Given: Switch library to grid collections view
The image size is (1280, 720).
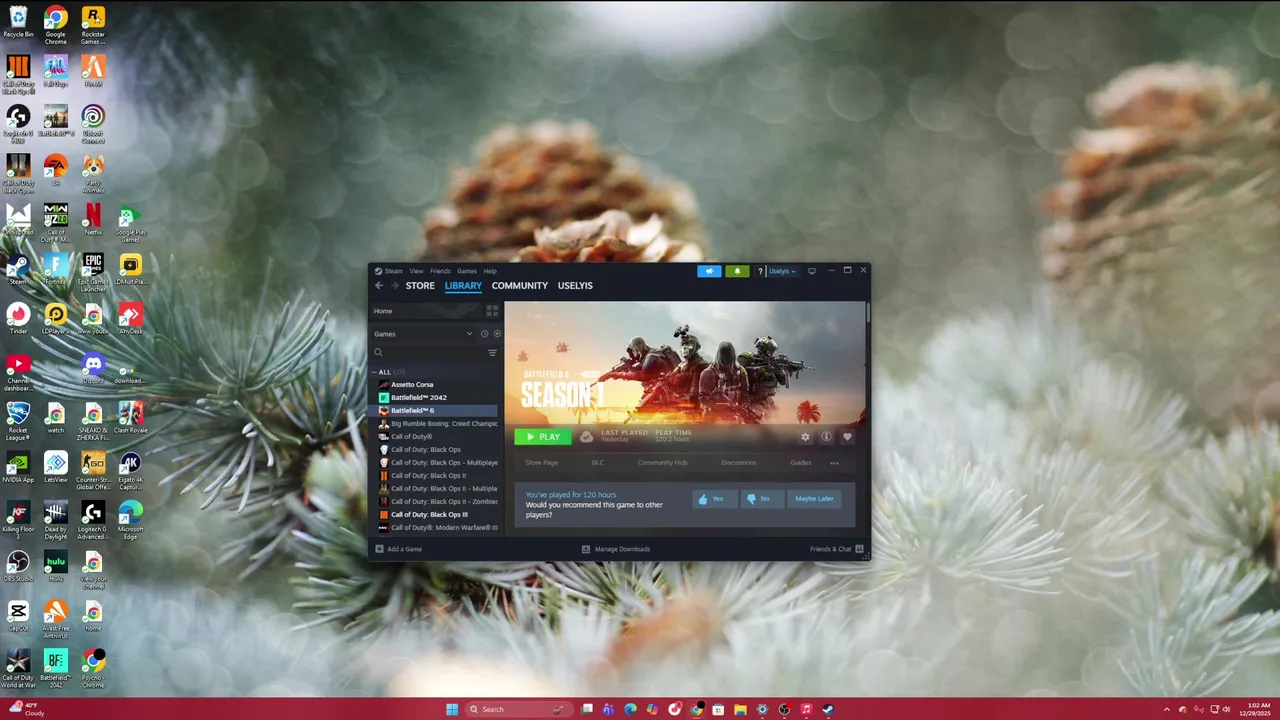Looking at the screenshot, I should point(492,311).
